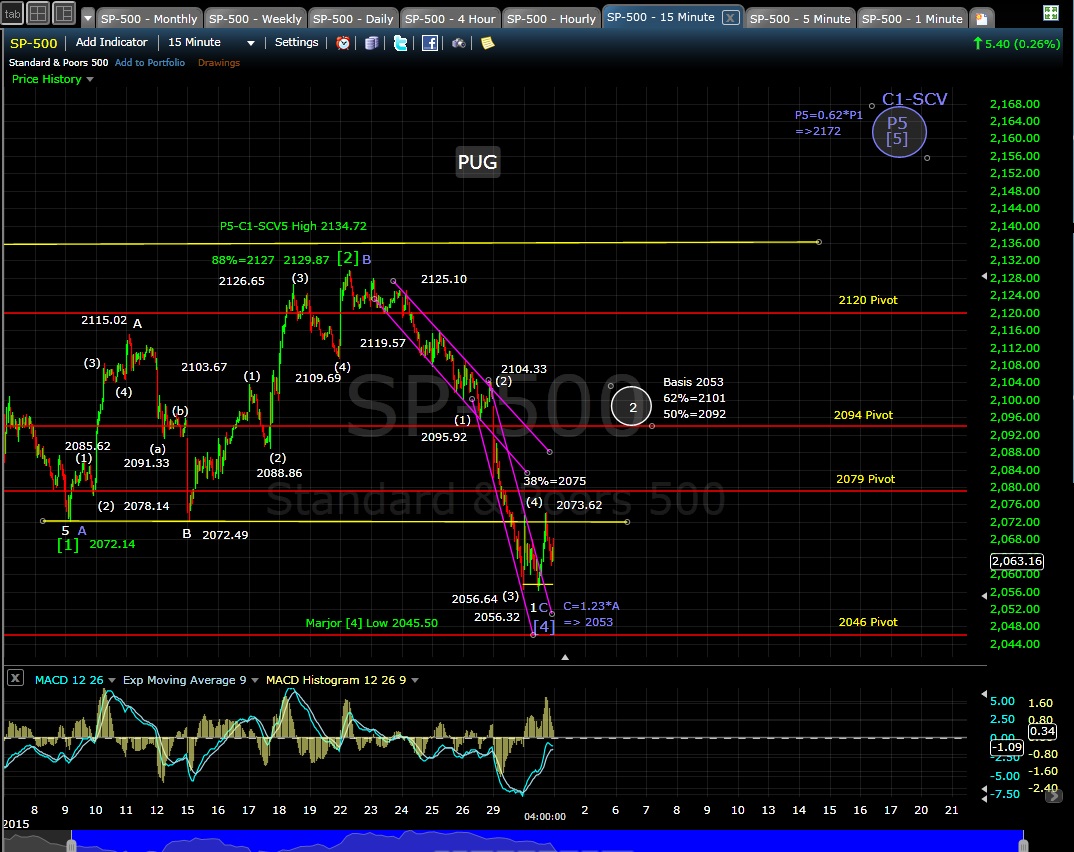The width and height of the screenshot is (1074, 852).
Task: Switch to SP-500 - Monthly tab
Action: click(149, 18)
